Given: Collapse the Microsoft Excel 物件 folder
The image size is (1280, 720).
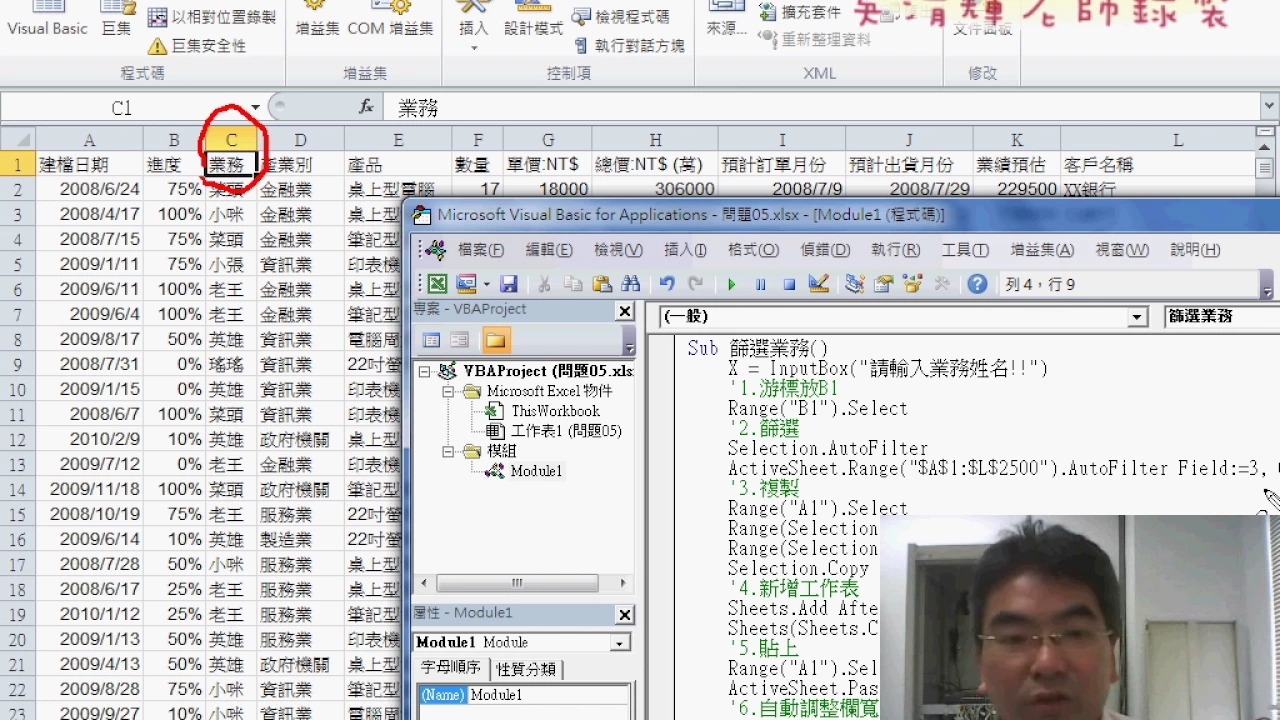Looking at the screenshot, I should pos(448,391).
